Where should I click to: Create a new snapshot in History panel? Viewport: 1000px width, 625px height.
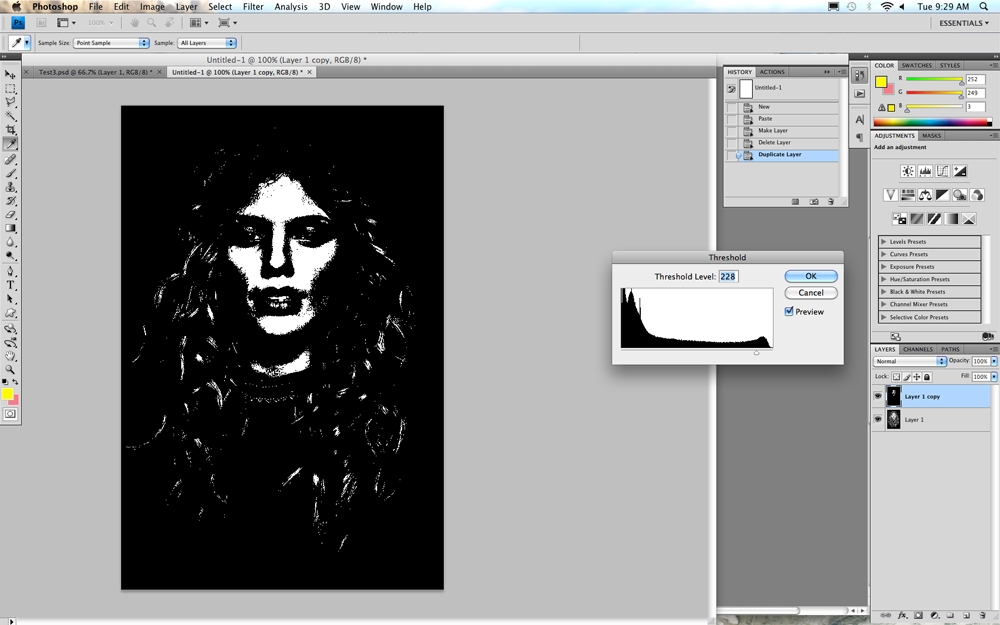pyautogui.click(x=814, y=202)
